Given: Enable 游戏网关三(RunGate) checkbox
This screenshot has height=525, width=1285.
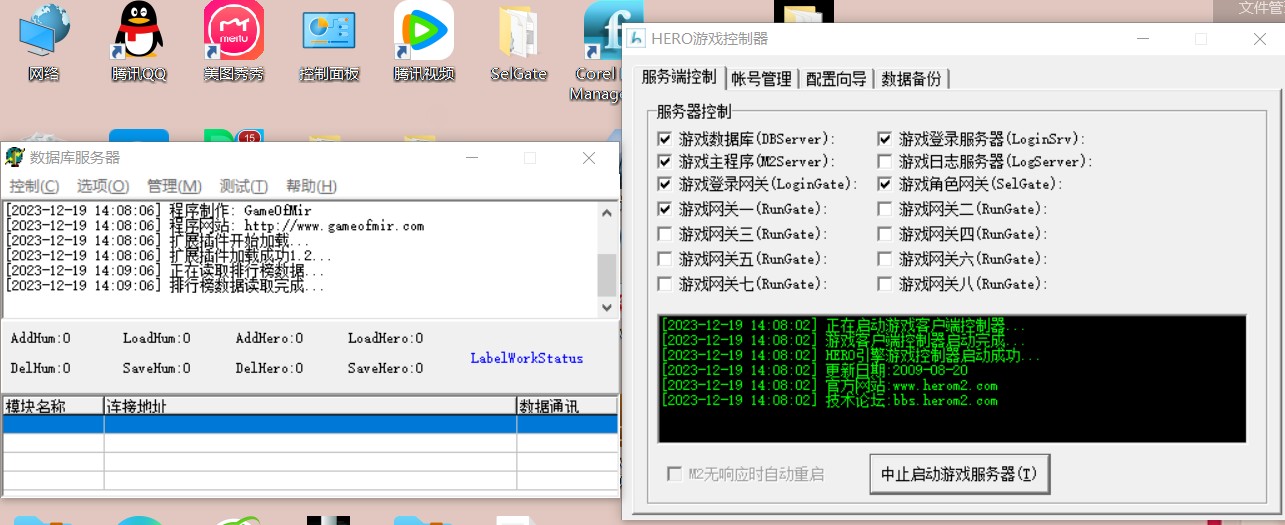Looking at the screenshot, I should [665, 234].
